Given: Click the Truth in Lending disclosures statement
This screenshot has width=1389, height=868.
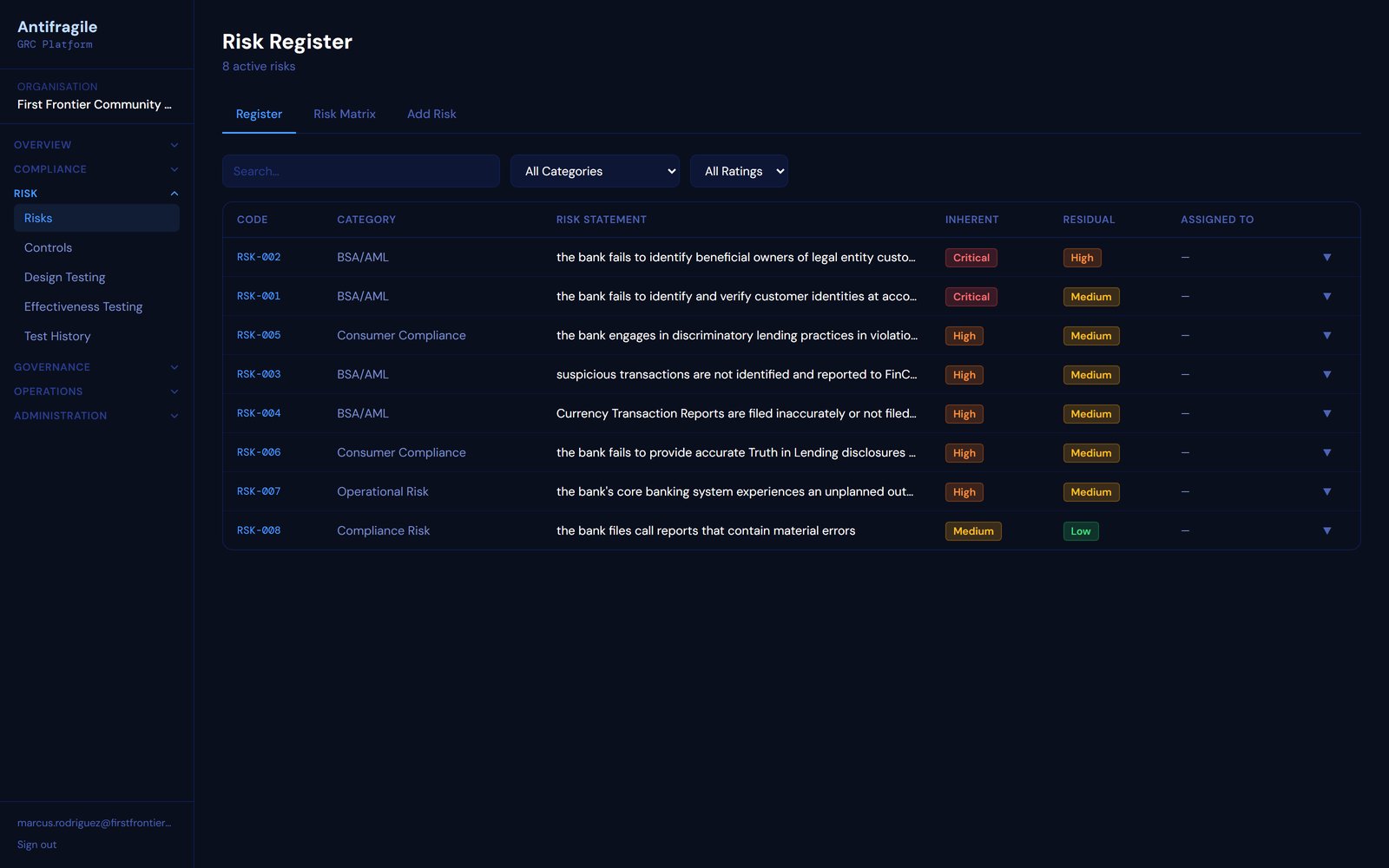Looking at the screenshot, I should coord(736,452).
